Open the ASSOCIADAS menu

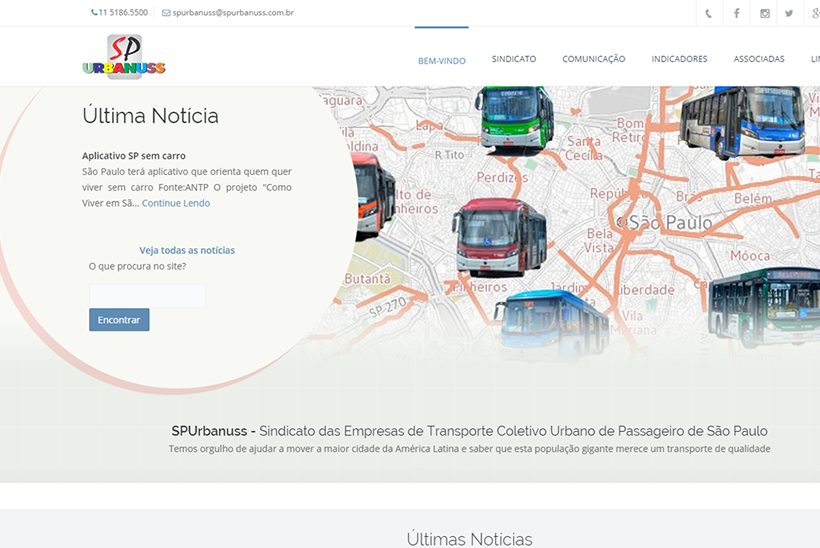[759, 59]
